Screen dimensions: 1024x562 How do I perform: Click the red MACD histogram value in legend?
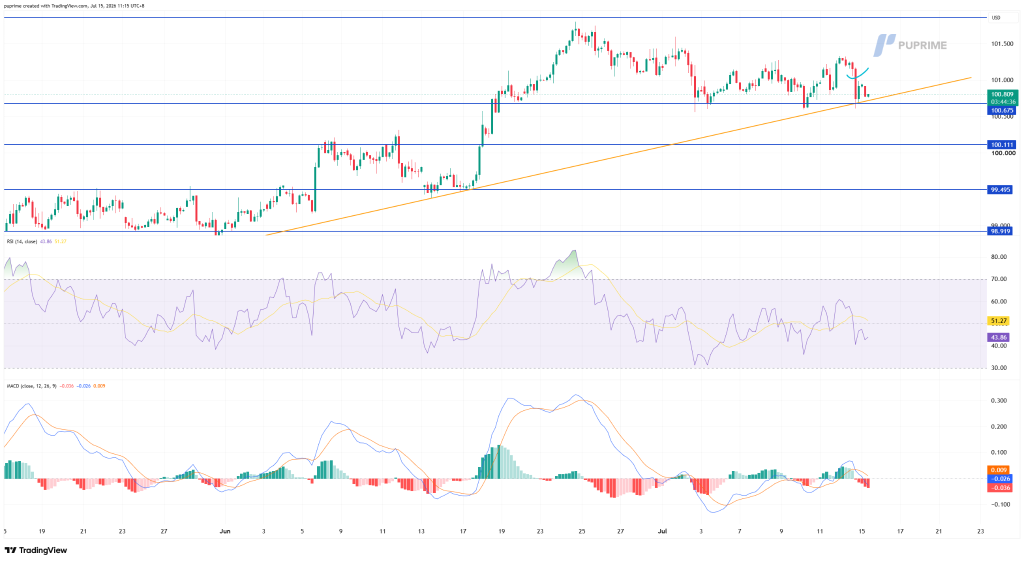tap(67, 386)
